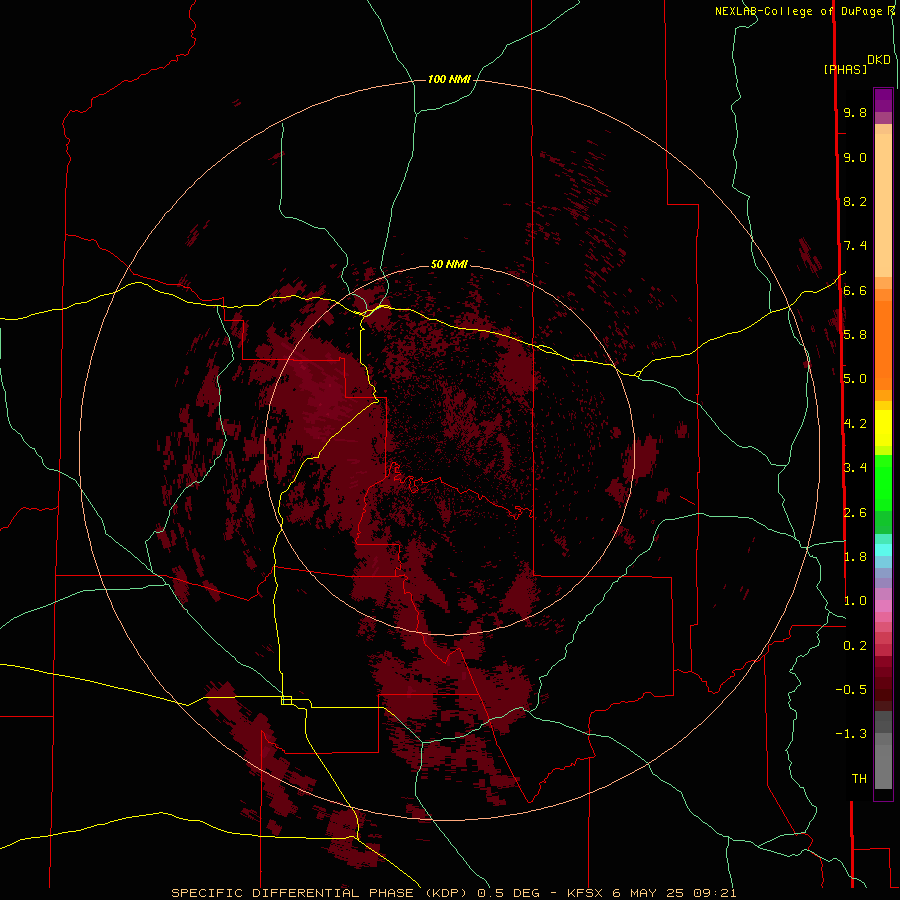
Task: Click the 6.6 legend value
Action: click(x=855, y=290)
